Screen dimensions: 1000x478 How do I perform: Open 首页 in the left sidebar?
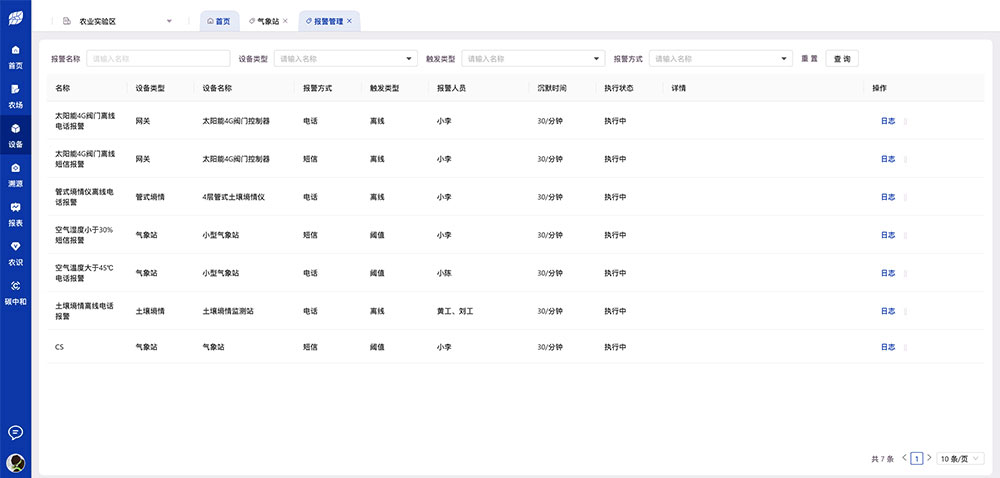coord(15,56)
